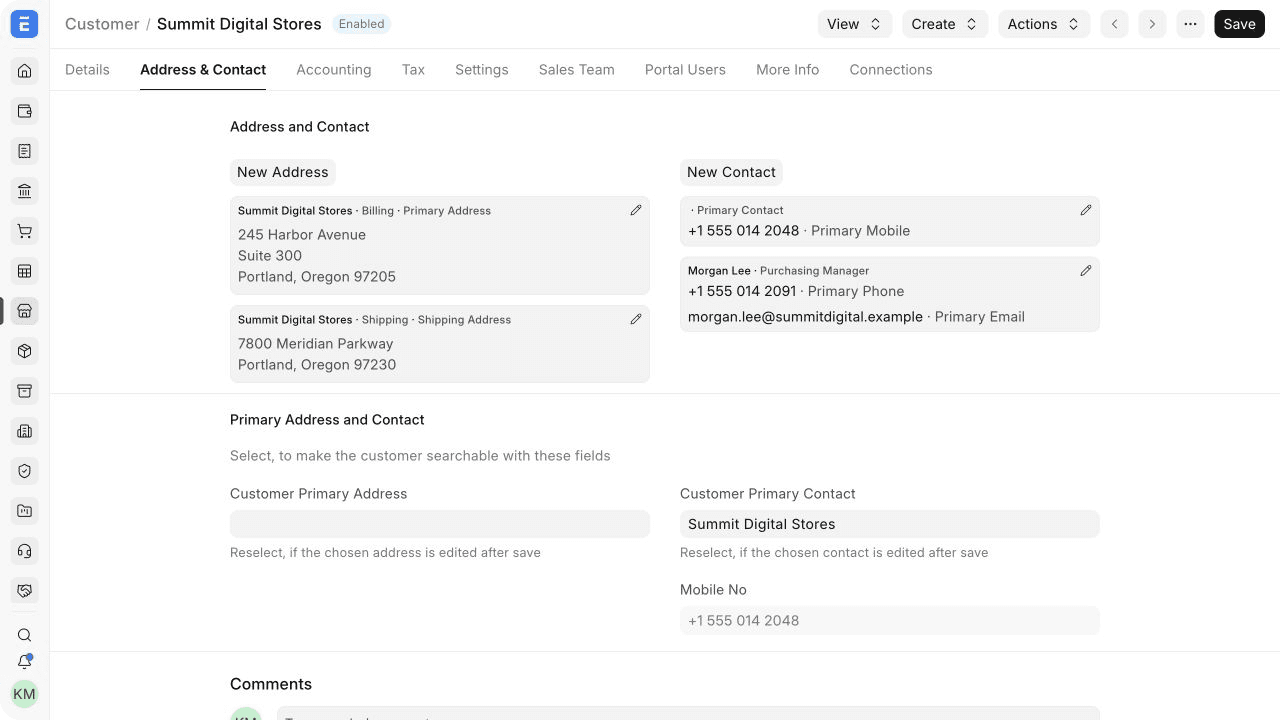
Task: Expand the Actions dropdown
Action: [x=1044, y=24]
